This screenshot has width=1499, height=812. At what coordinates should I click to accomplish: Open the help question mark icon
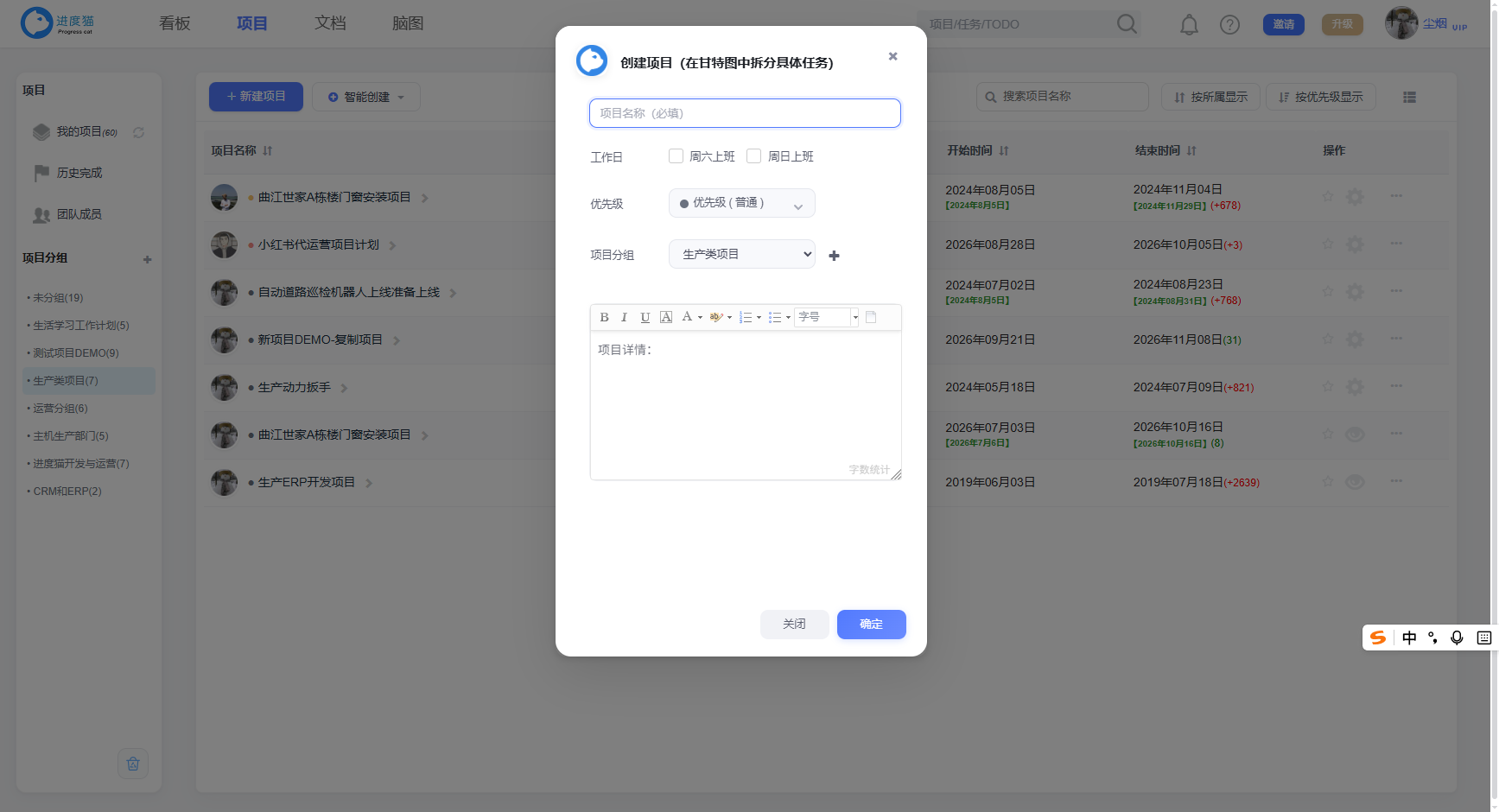1229,25
